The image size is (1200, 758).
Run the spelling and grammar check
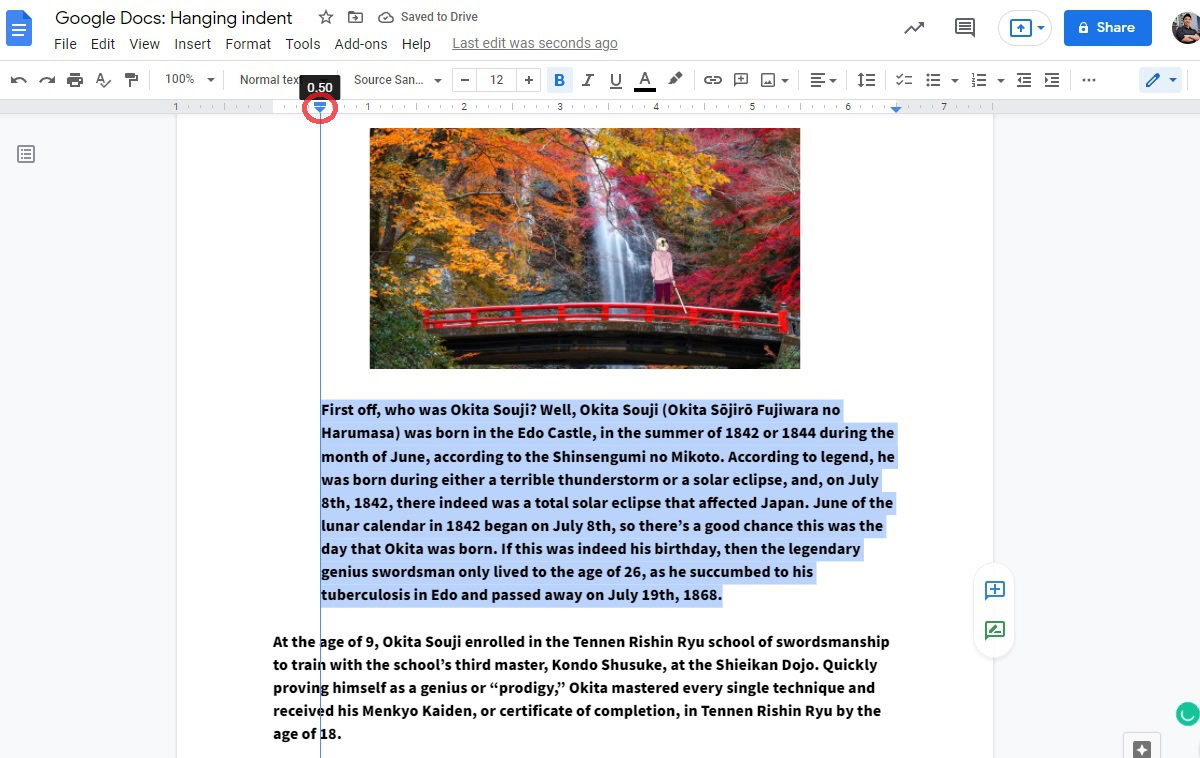tap(103, 79)
